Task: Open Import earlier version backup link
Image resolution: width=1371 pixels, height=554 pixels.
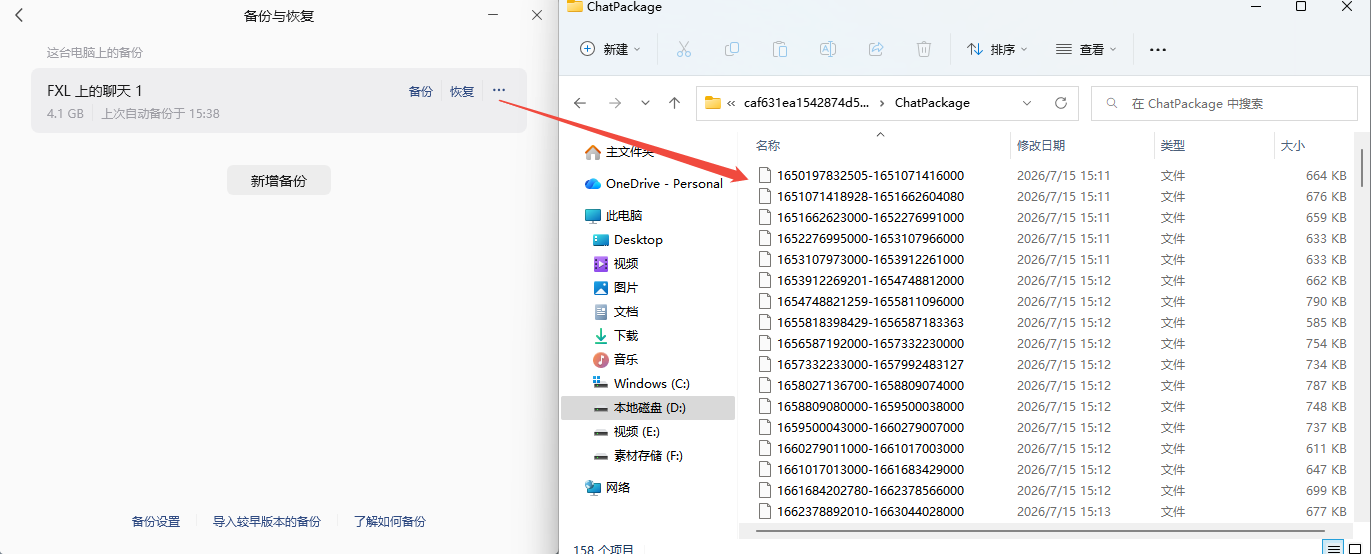Action: [x=267, y=522]
